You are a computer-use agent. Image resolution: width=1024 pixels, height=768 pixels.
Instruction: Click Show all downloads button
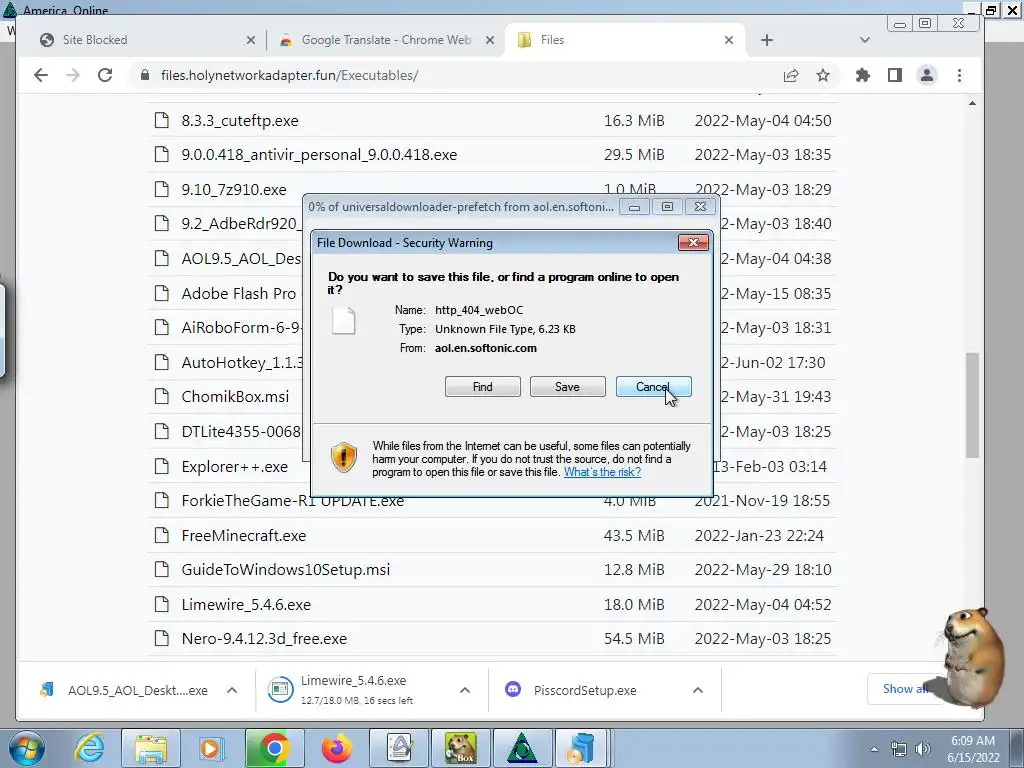905,689
